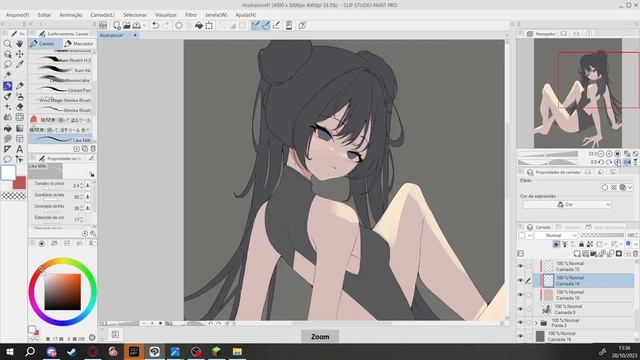Open the Editar menu
This screenshot has width=640, height=360.
point(44,15)
